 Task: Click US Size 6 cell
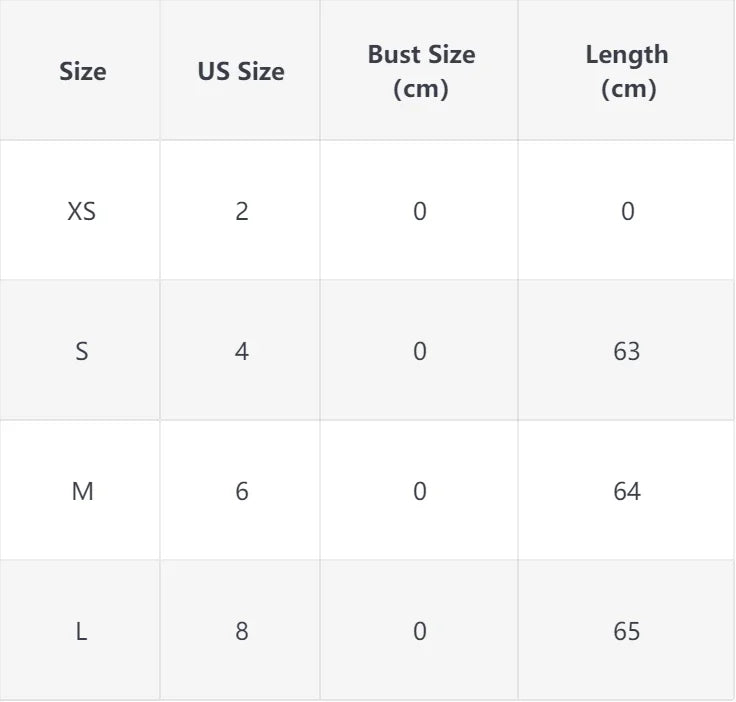[241, 491]
